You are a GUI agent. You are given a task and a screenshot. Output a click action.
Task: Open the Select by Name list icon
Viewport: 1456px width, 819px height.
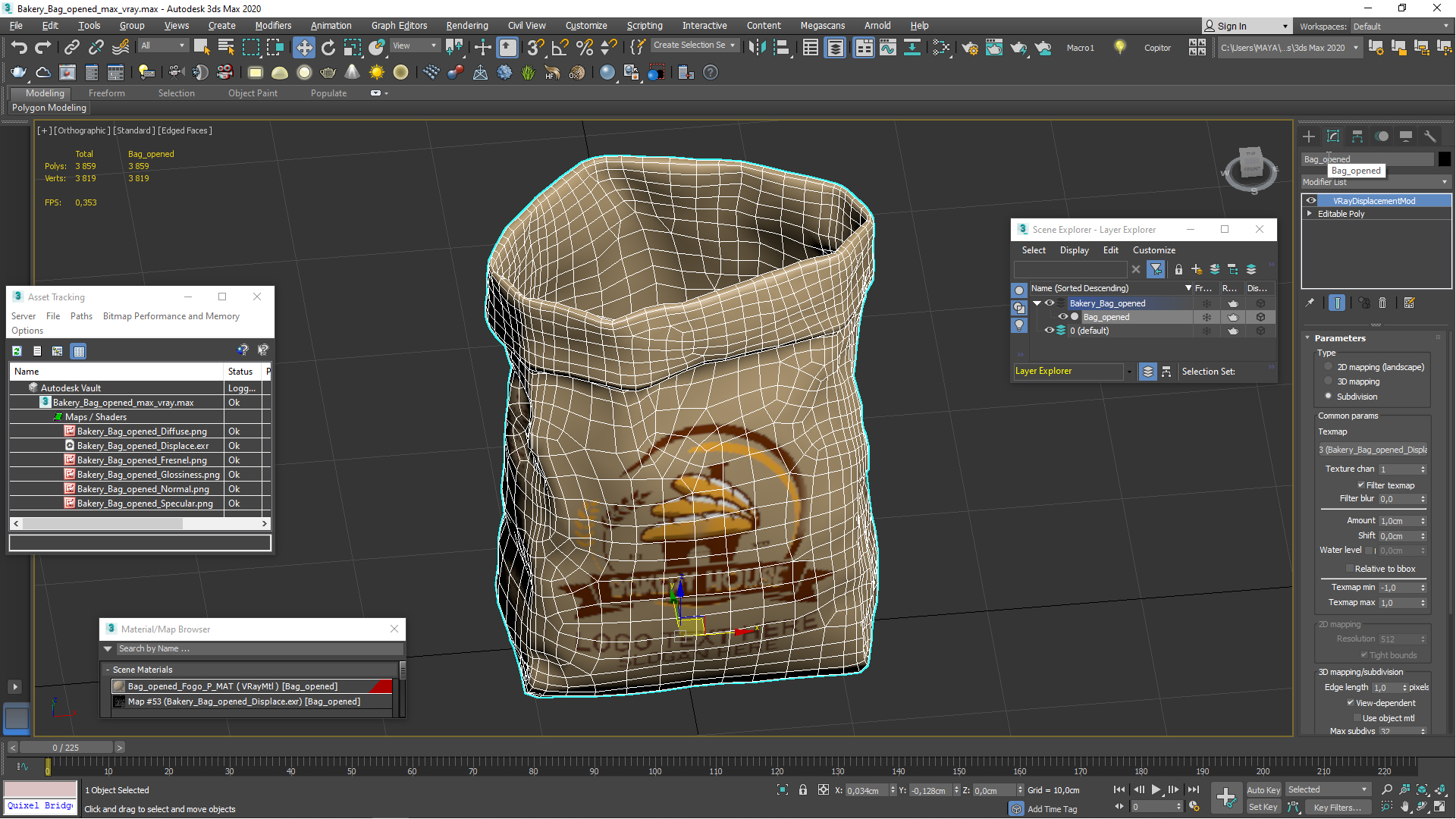coord(226,47)
